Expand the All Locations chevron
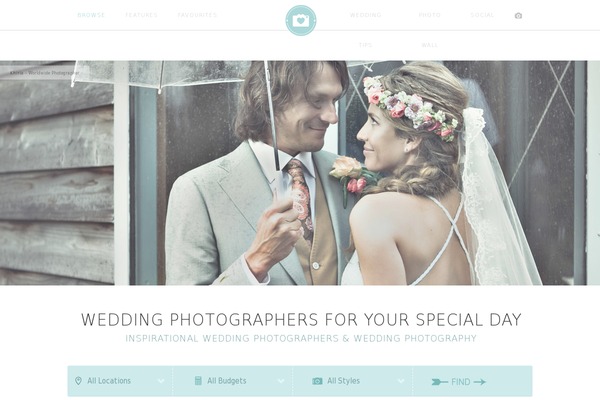600x400 pixels. click(161, 381)
